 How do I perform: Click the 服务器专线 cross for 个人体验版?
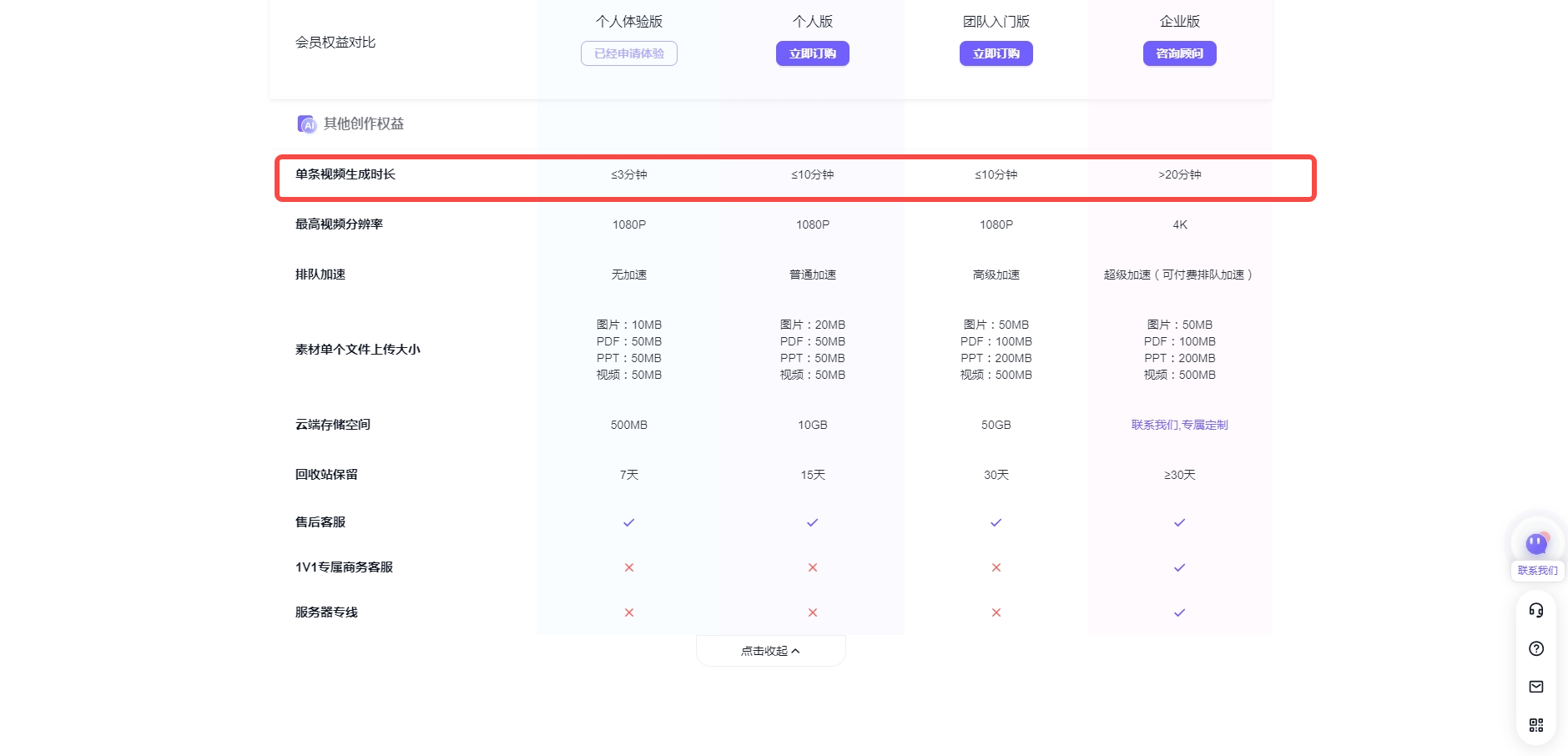629,612
